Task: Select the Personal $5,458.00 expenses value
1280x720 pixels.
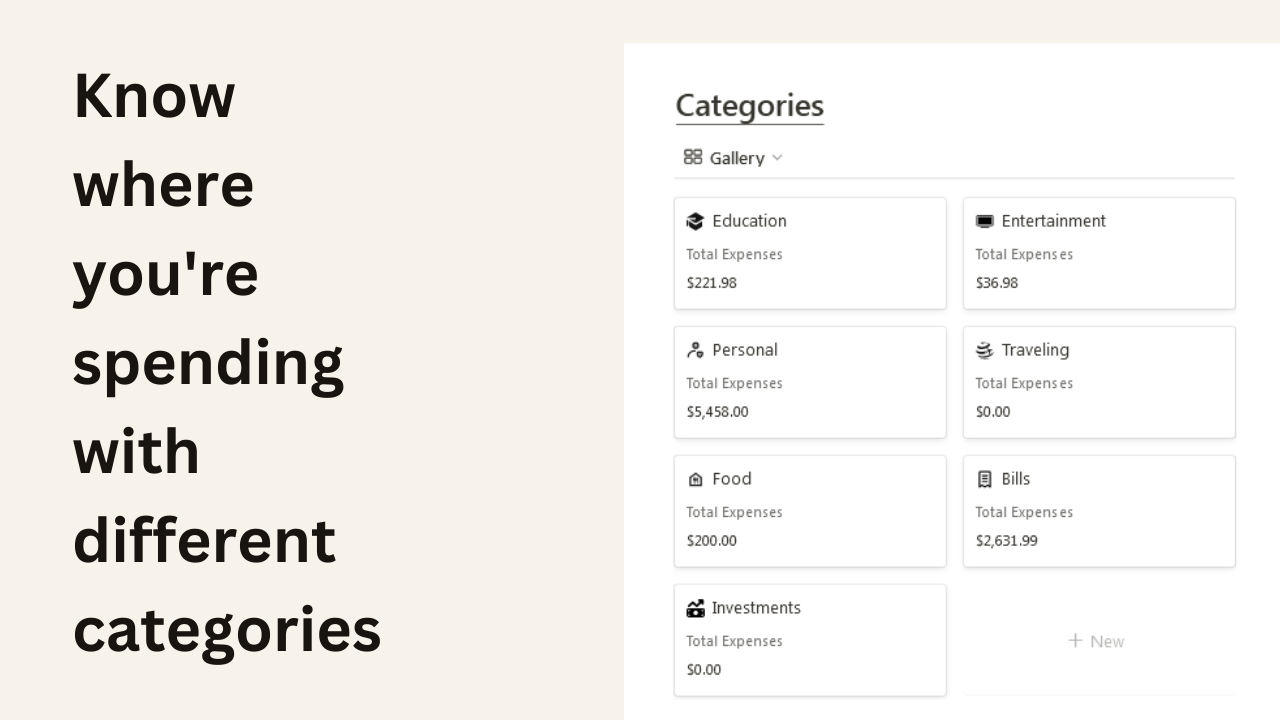Action: point(717,411)
